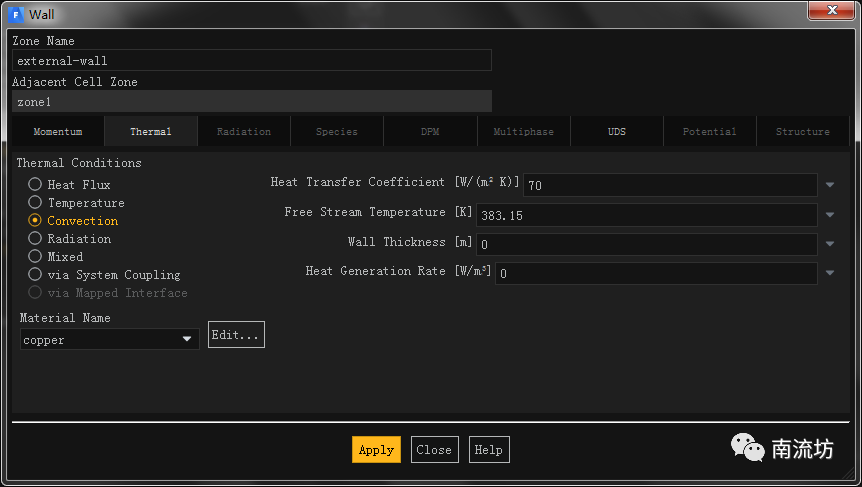Click the Zone Name text field
Viewport: 862px width, 487px height.
[251, 61]
